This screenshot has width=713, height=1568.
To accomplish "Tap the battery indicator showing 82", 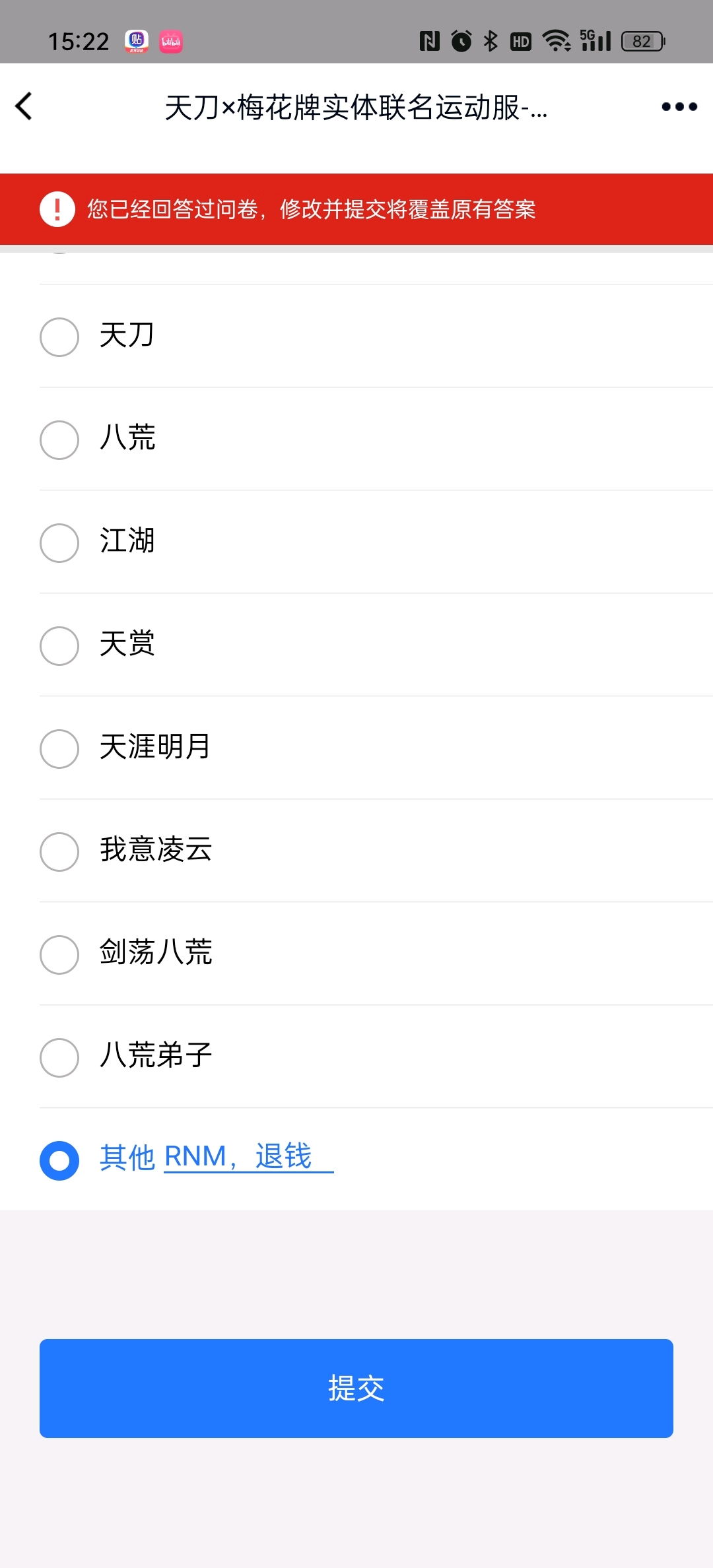I will [x=643, y=42].
